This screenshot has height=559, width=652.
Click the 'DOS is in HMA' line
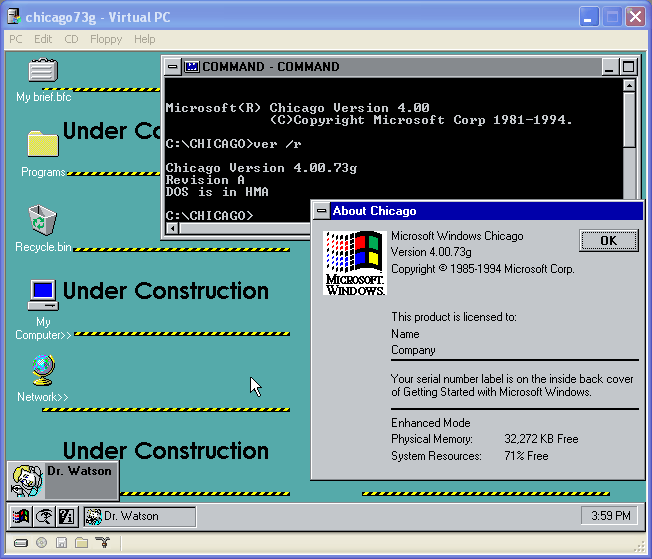coord(217,192)
